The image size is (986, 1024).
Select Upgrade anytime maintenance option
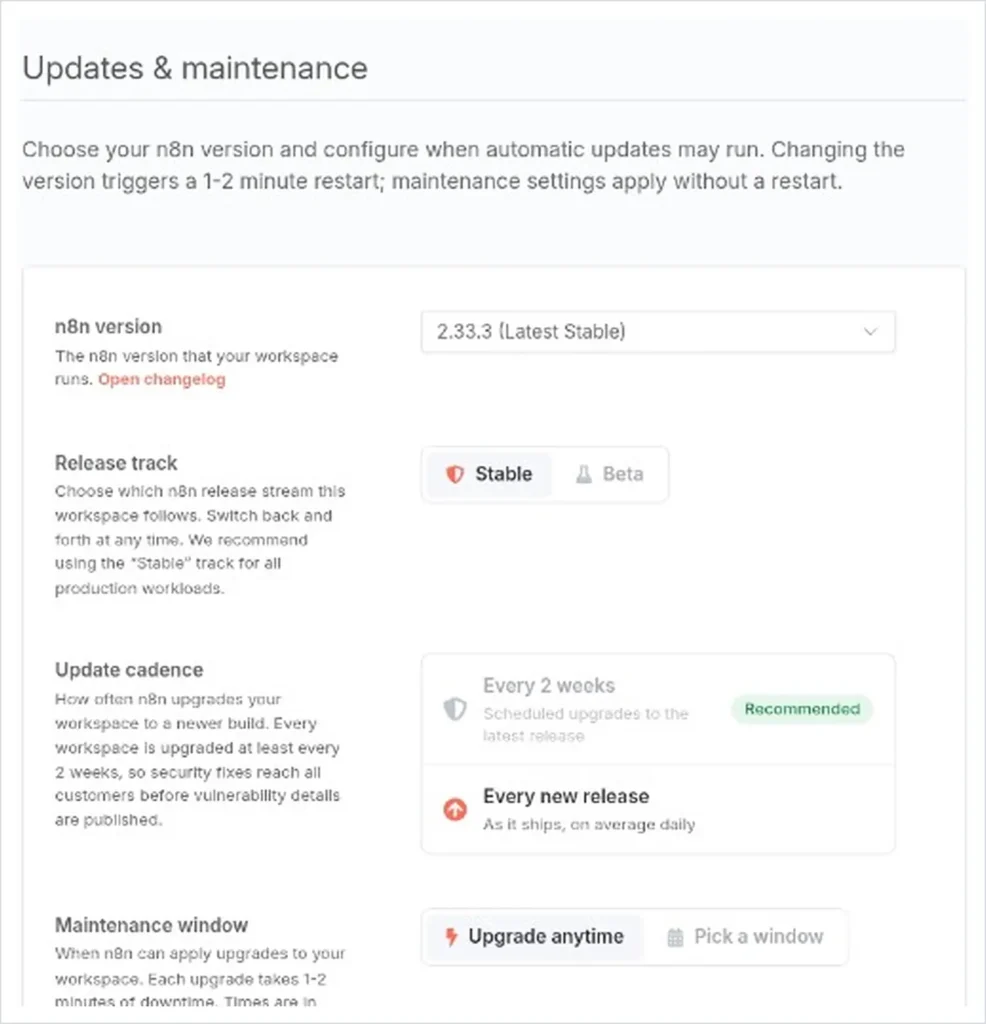[535, 937]
